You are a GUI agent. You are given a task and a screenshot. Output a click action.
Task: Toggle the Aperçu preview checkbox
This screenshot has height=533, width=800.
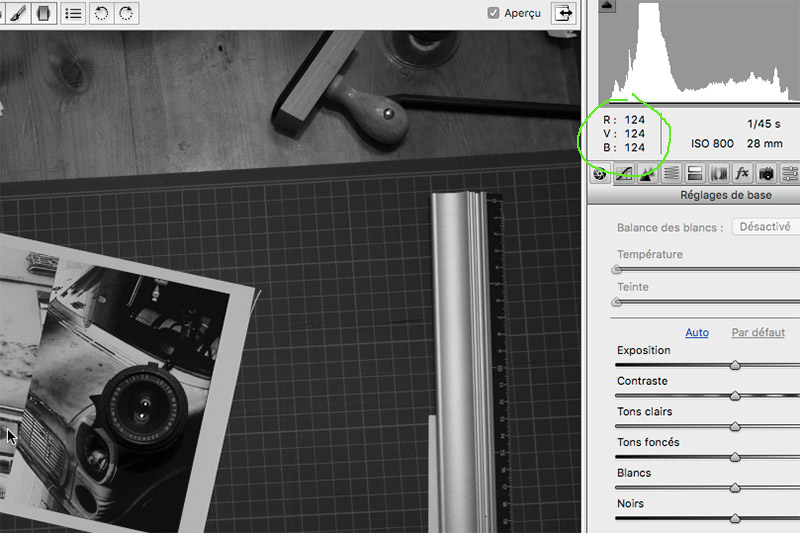point(493,13)
